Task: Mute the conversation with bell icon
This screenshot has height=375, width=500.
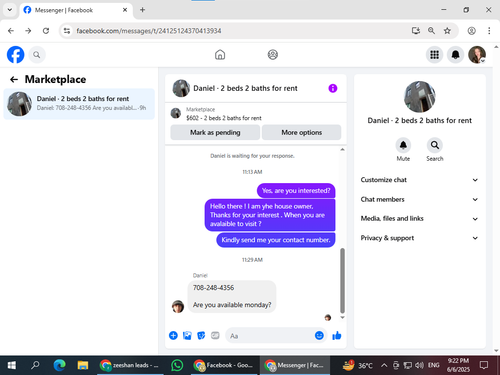Action: click(x=403, y=145)
